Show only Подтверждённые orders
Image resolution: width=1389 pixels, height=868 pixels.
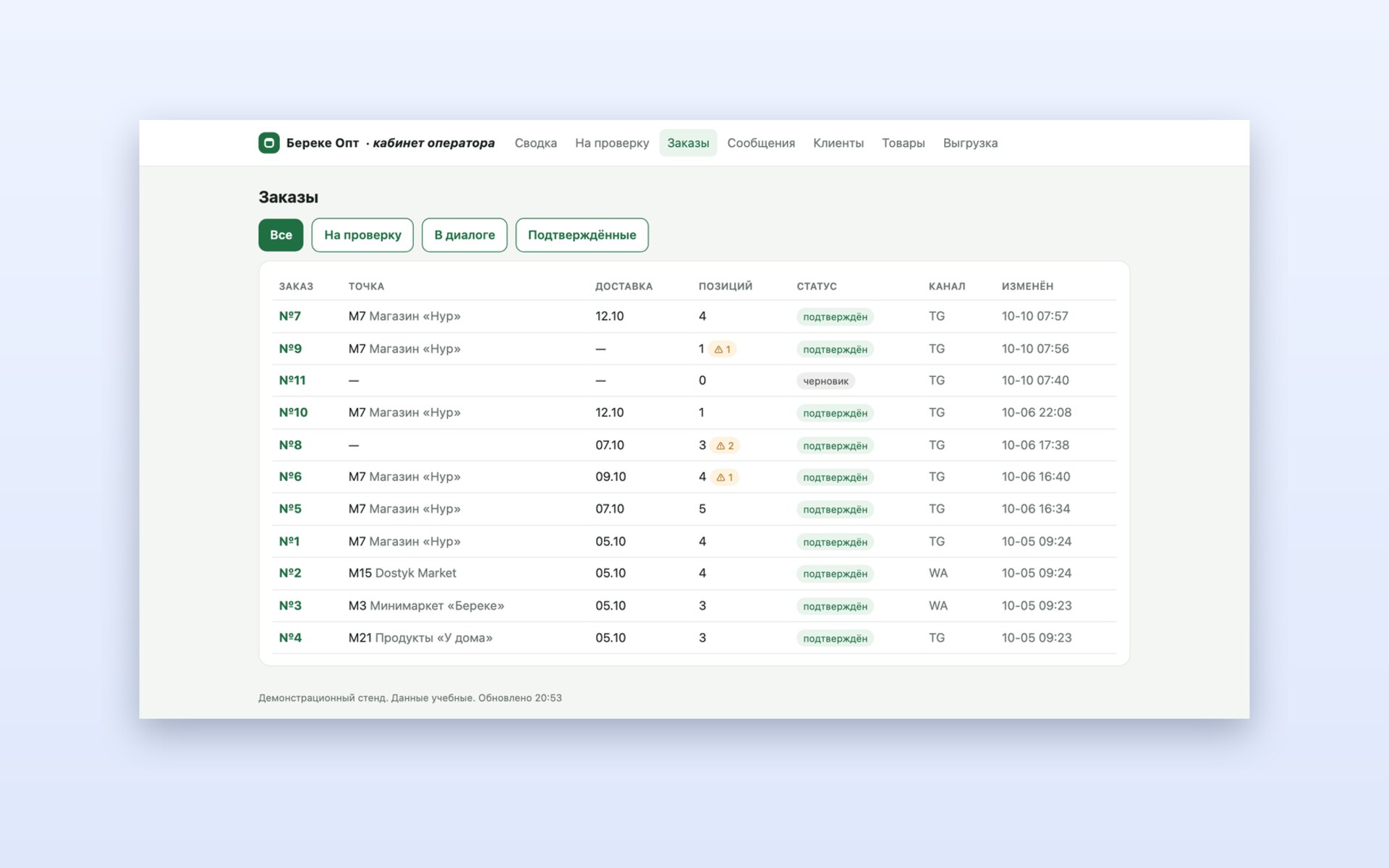coord(582,235)
